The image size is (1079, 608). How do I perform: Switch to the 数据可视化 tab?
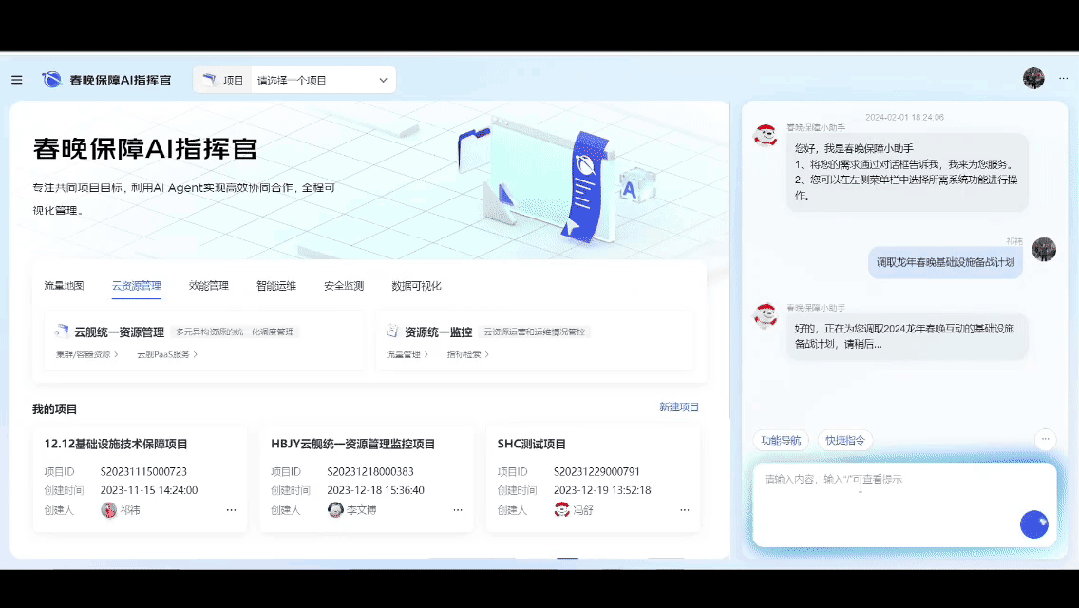pyautogui.click(x=415, y=286)
